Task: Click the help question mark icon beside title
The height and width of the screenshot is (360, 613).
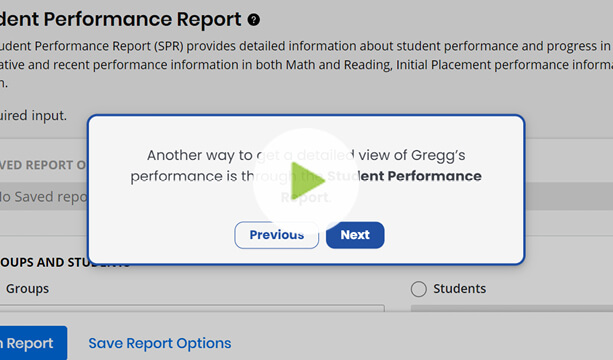Action: pos(254,19)
